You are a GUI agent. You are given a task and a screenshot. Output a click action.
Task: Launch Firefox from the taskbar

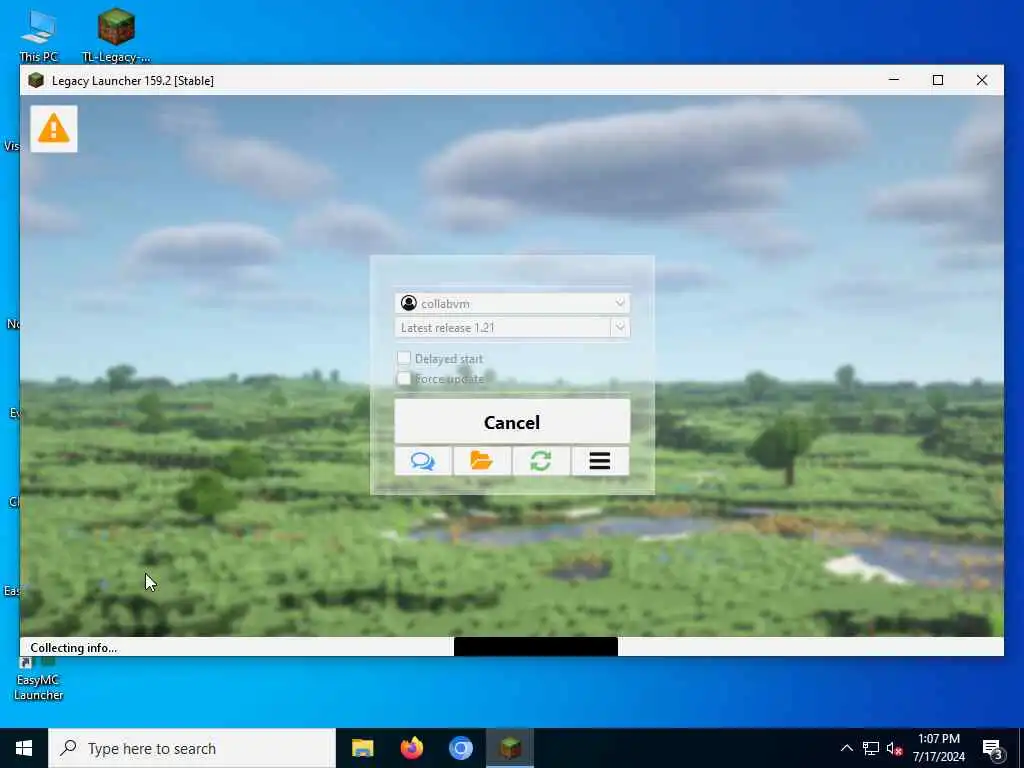click(x=411, y=748)
